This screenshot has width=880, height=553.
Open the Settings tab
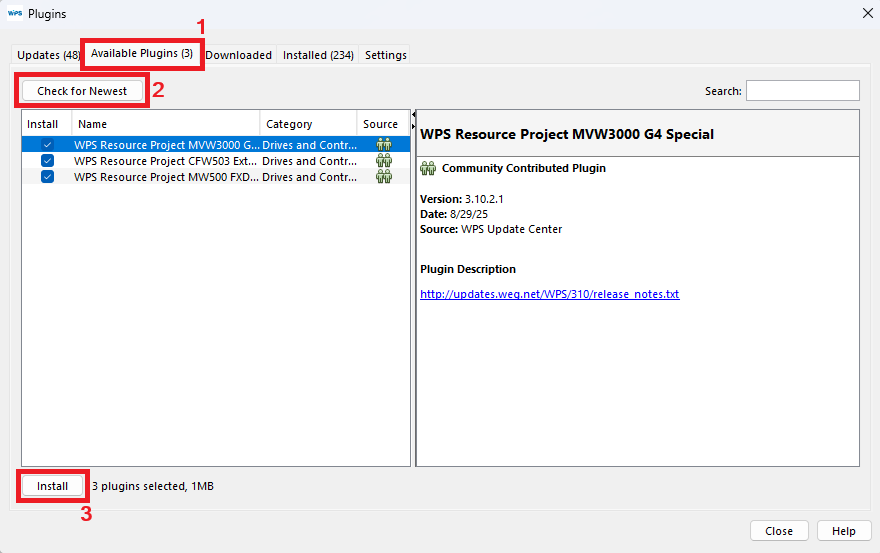pyautogui.click(x=385, y=55)
